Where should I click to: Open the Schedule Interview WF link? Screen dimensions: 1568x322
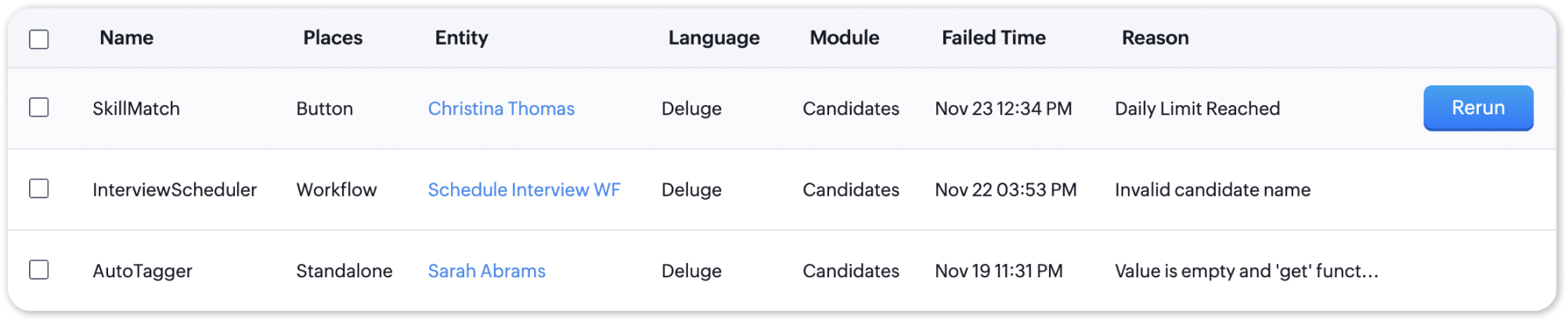point(524,190)
